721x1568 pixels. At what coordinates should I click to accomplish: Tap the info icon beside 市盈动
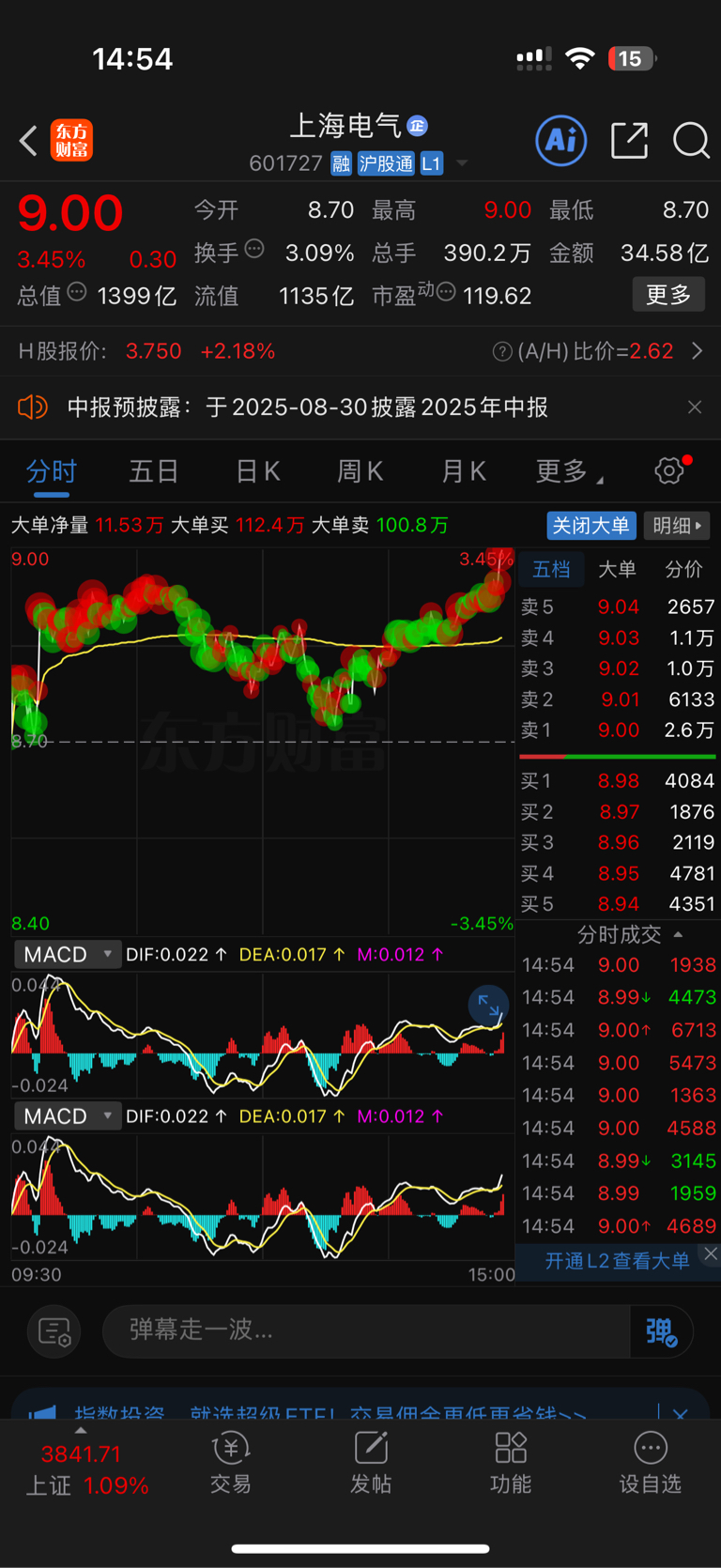click(x=446, y=292)
